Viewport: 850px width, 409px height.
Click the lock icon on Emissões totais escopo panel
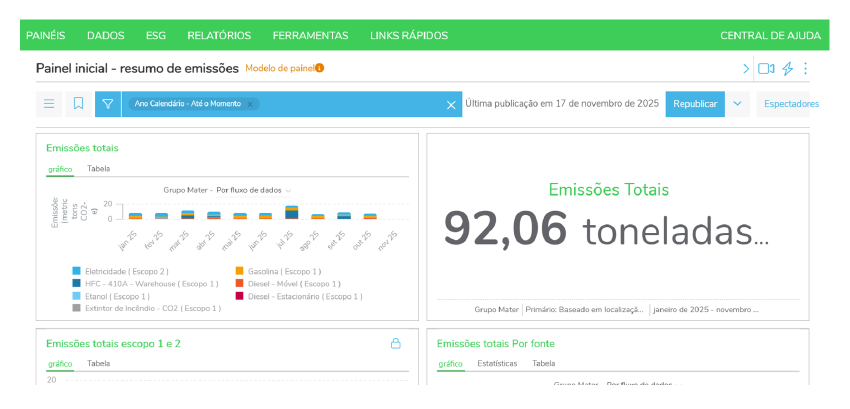396,343
